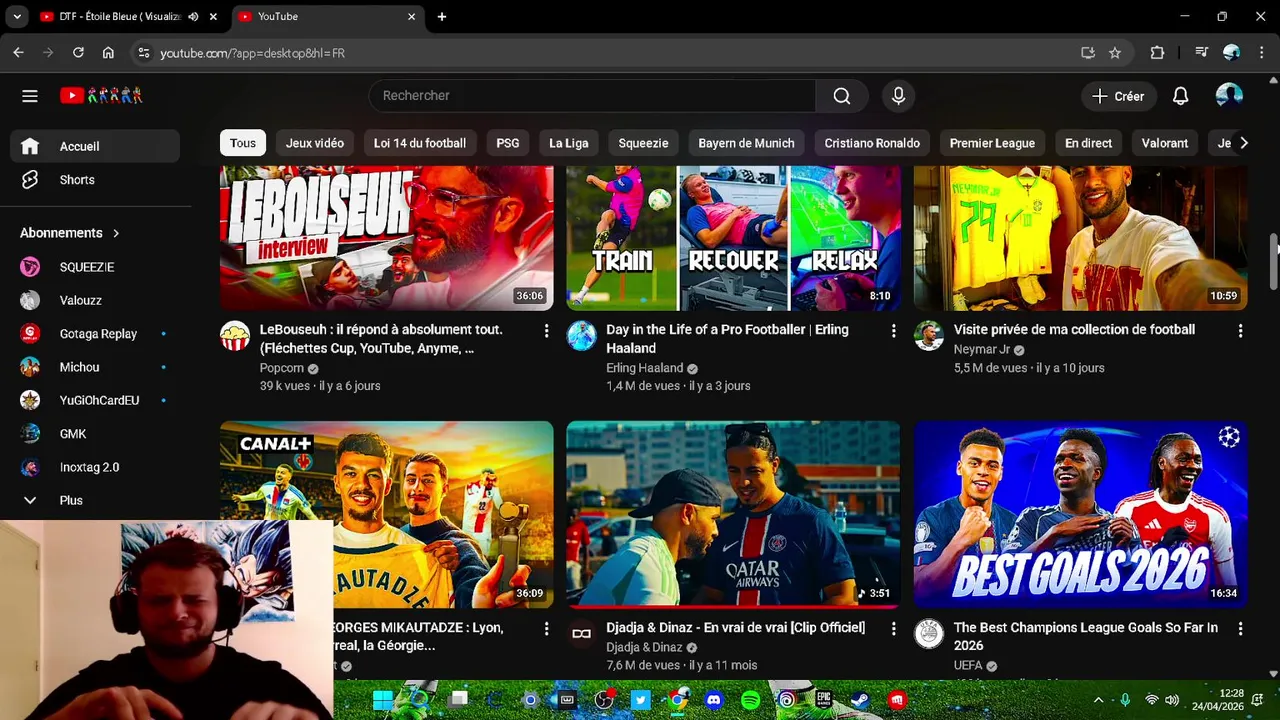Viewport: 1280px width, 720px height.
Task: Open Epic Games launcher in taskbar
Action: point(823,700)
